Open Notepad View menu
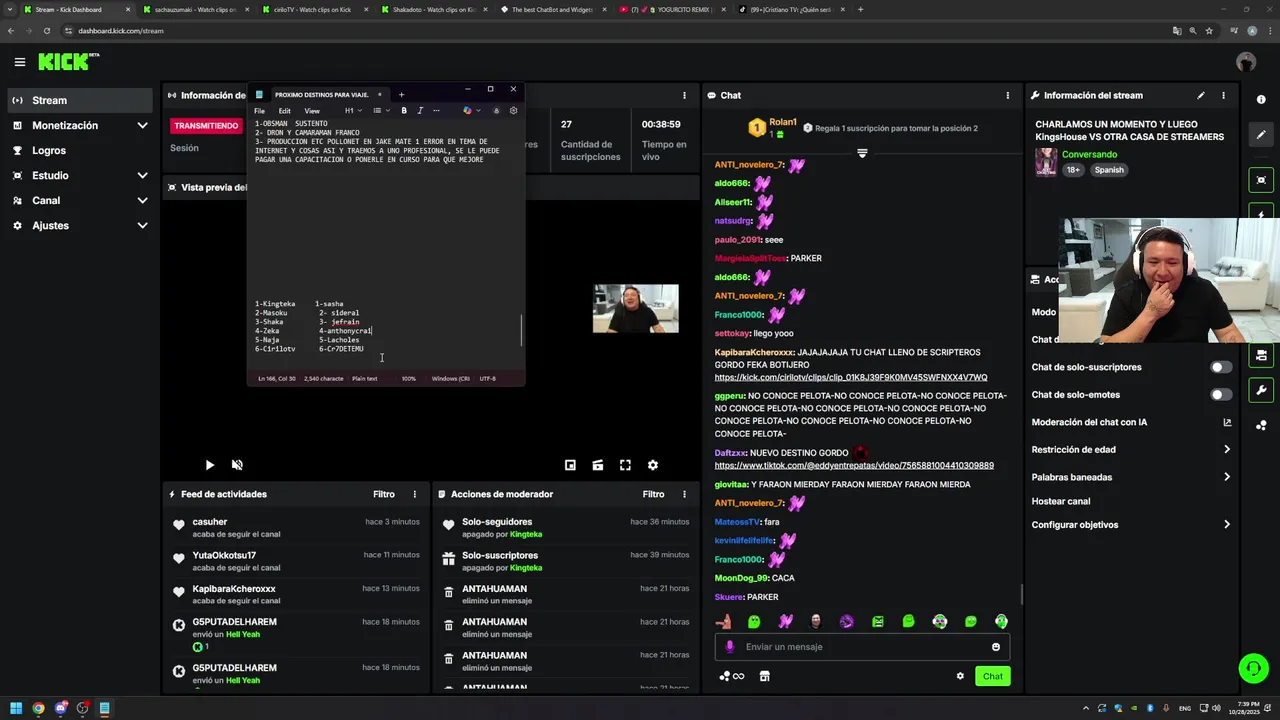Screen dimensions: 1280x720 [x=312, y=111]
